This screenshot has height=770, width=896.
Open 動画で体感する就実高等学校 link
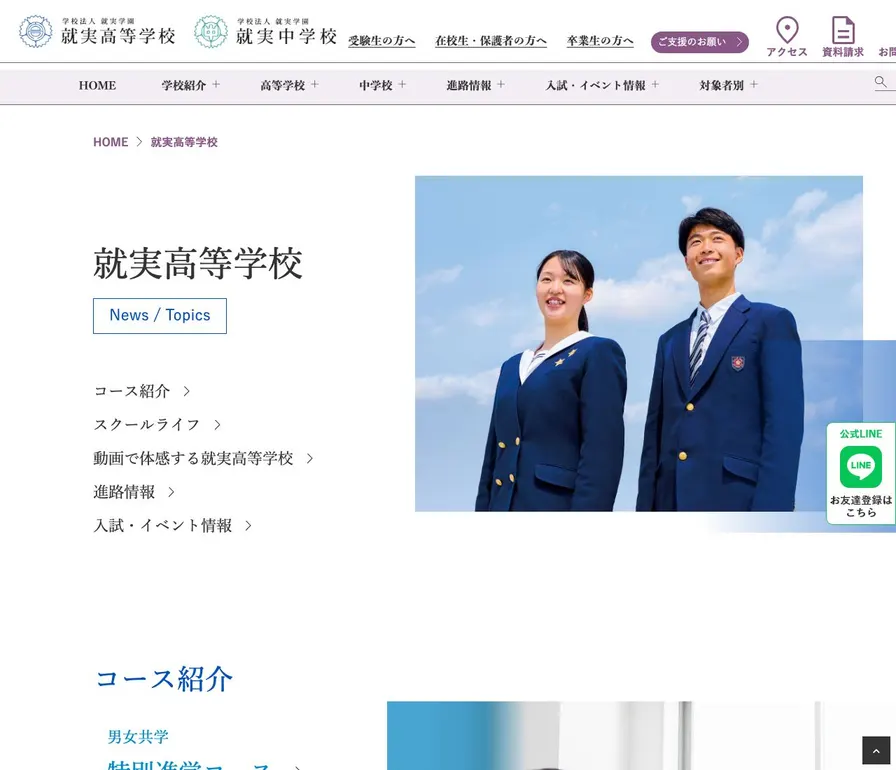point(193,459)
